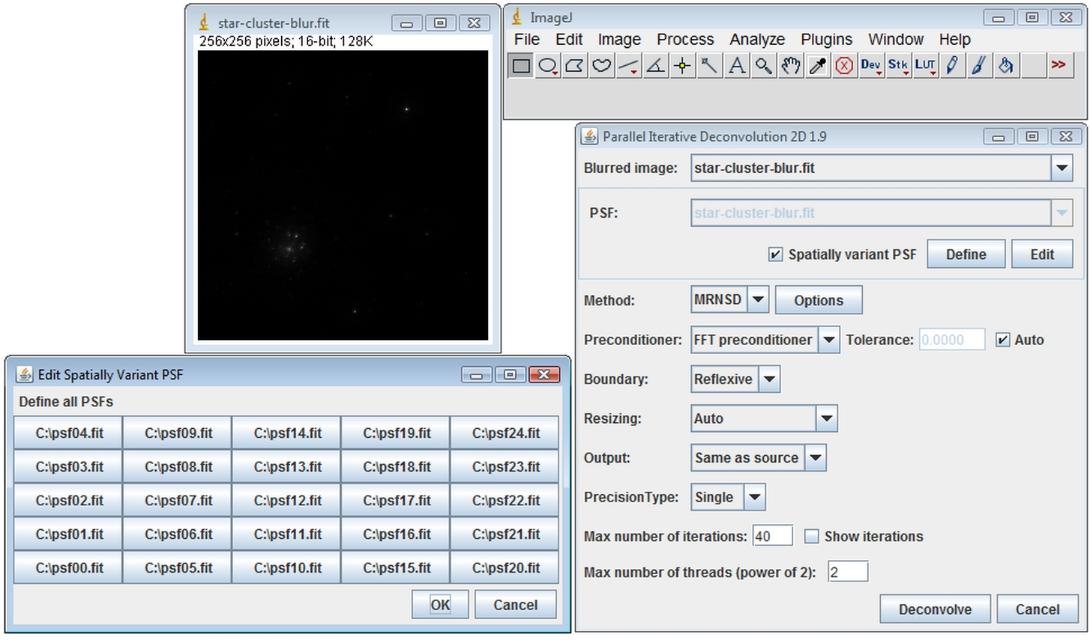Click the Max number of iterations field

(x=772, y=536)
